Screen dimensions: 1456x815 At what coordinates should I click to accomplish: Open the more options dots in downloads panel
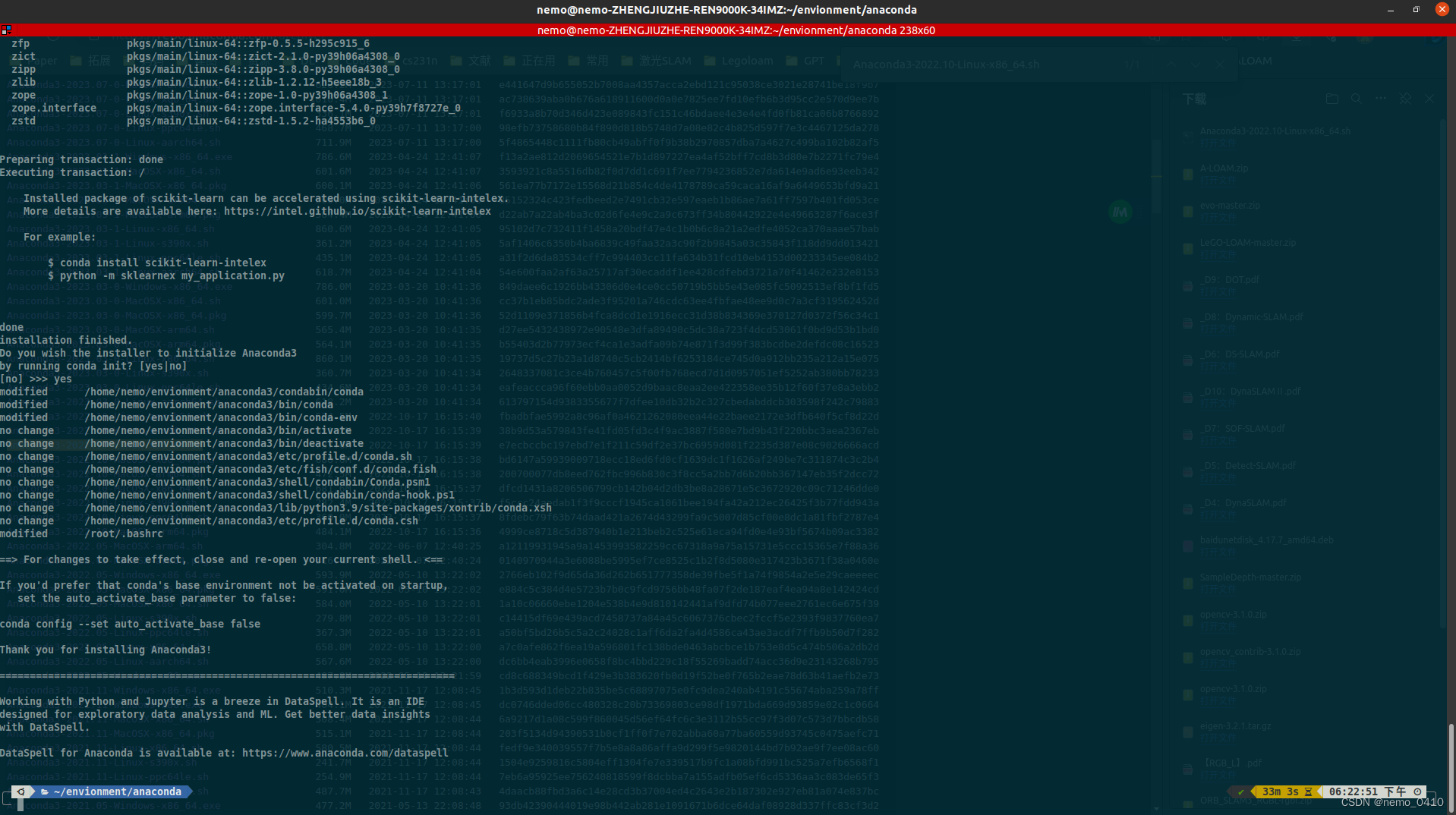(x=1380, y=99)
